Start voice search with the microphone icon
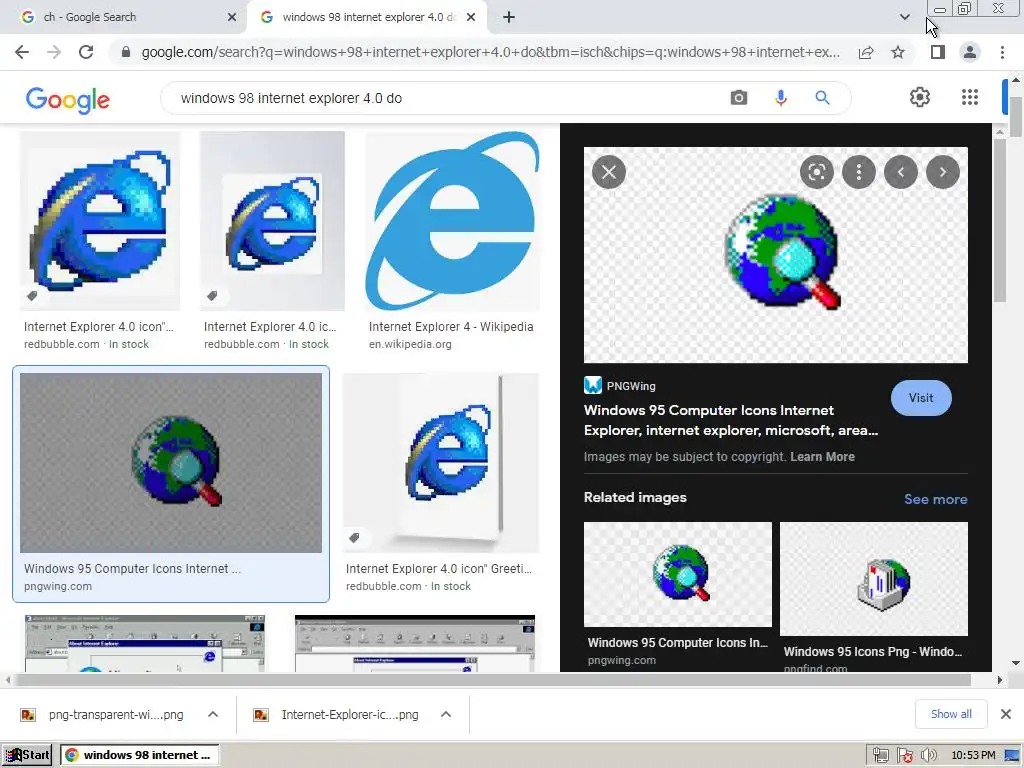 click(x=780, y=98)
